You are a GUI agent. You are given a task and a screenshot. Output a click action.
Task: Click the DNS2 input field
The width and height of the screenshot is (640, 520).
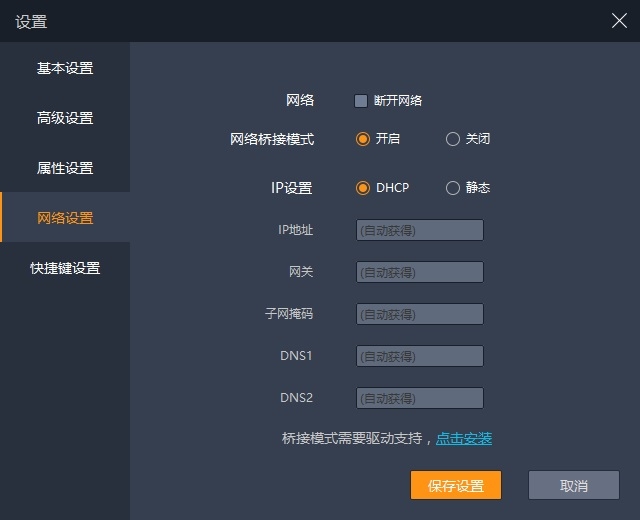click(x=420, y=398)
